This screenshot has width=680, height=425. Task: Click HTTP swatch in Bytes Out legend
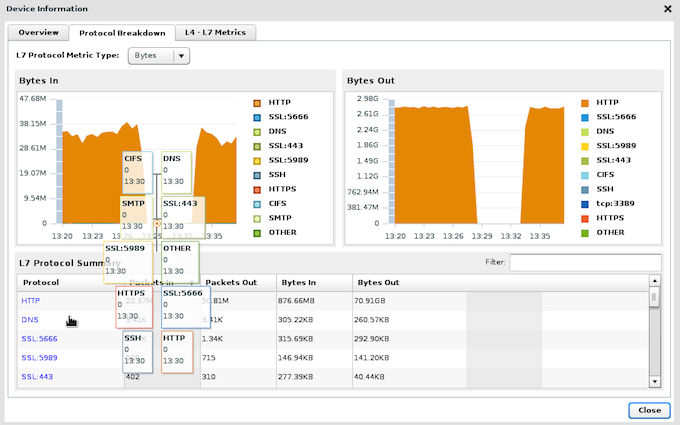pos(585,103)
